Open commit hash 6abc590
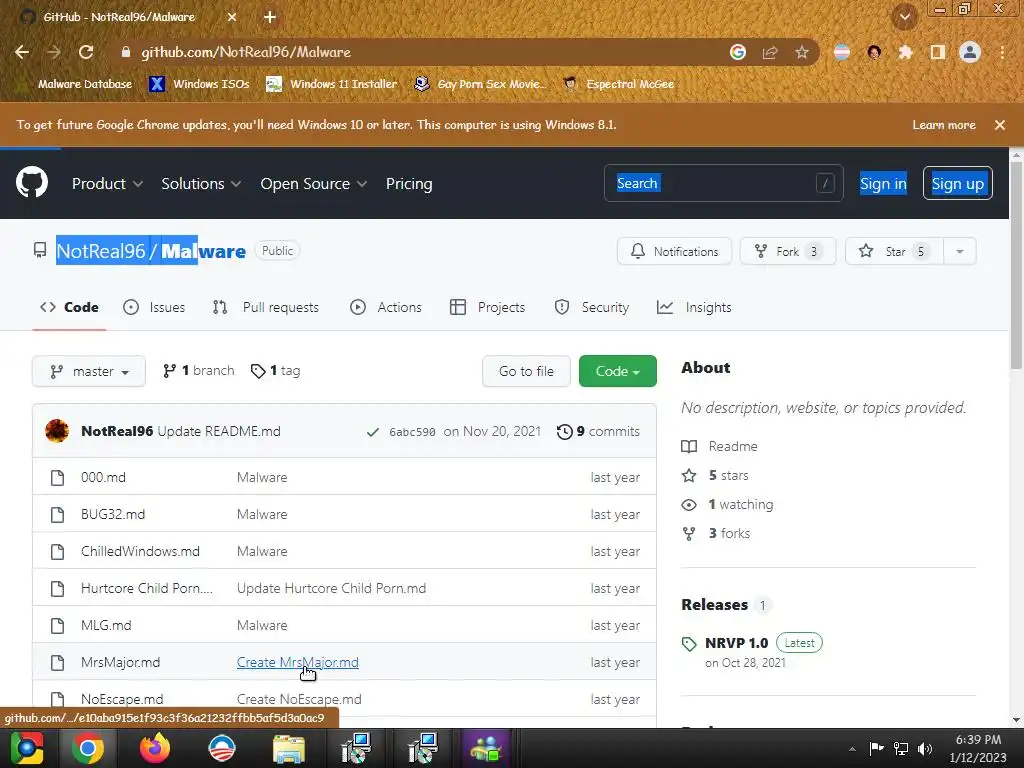 tap(412, 432)
